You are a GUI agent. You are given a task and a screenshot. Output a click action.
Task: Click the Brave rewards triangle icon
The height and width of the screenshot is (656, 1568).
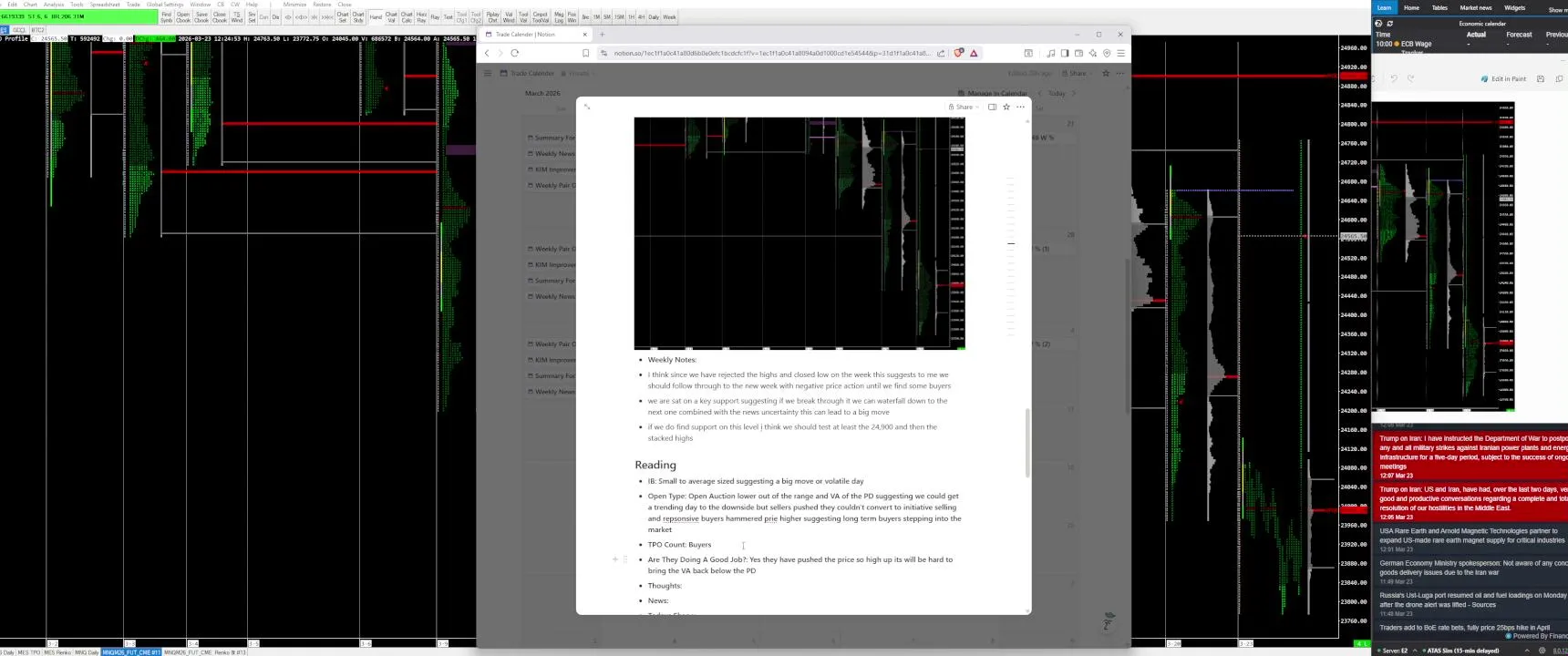pyautogui.click(x=974, y=53)
